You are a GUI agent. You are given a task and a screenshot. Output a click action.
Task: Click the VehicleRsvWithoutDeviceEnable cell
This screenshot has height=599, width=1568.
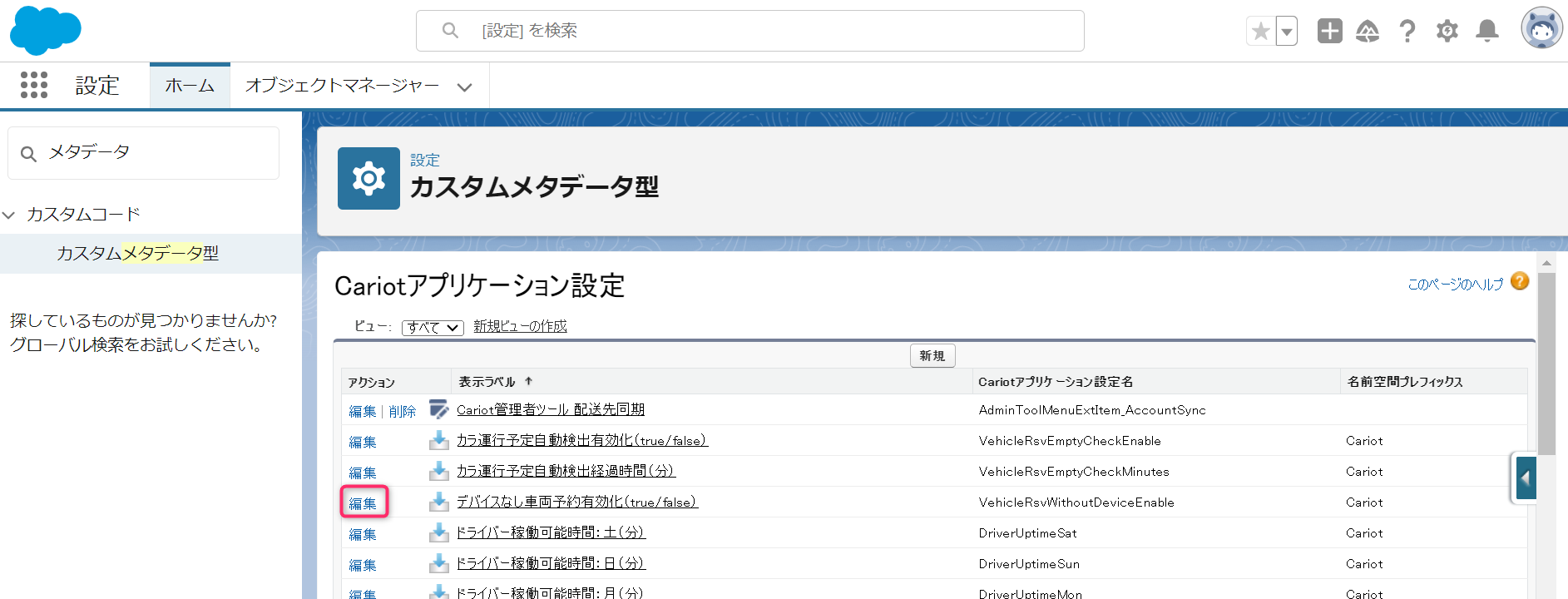[1076, 502]
